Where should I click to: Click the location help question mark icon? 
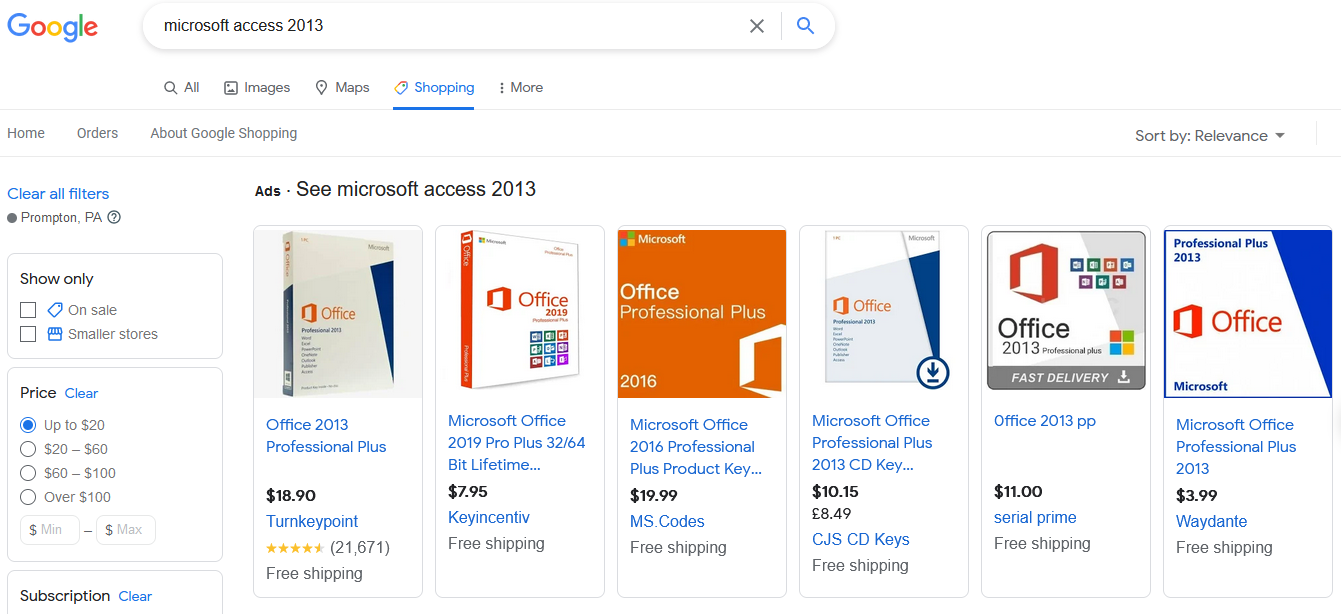point(114,217)
